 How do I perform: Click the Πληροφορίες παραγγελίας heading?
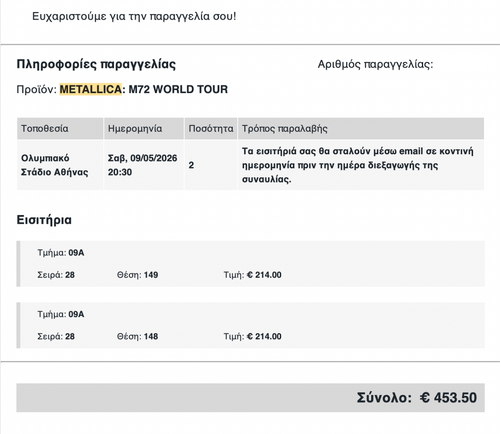(96, 64)
